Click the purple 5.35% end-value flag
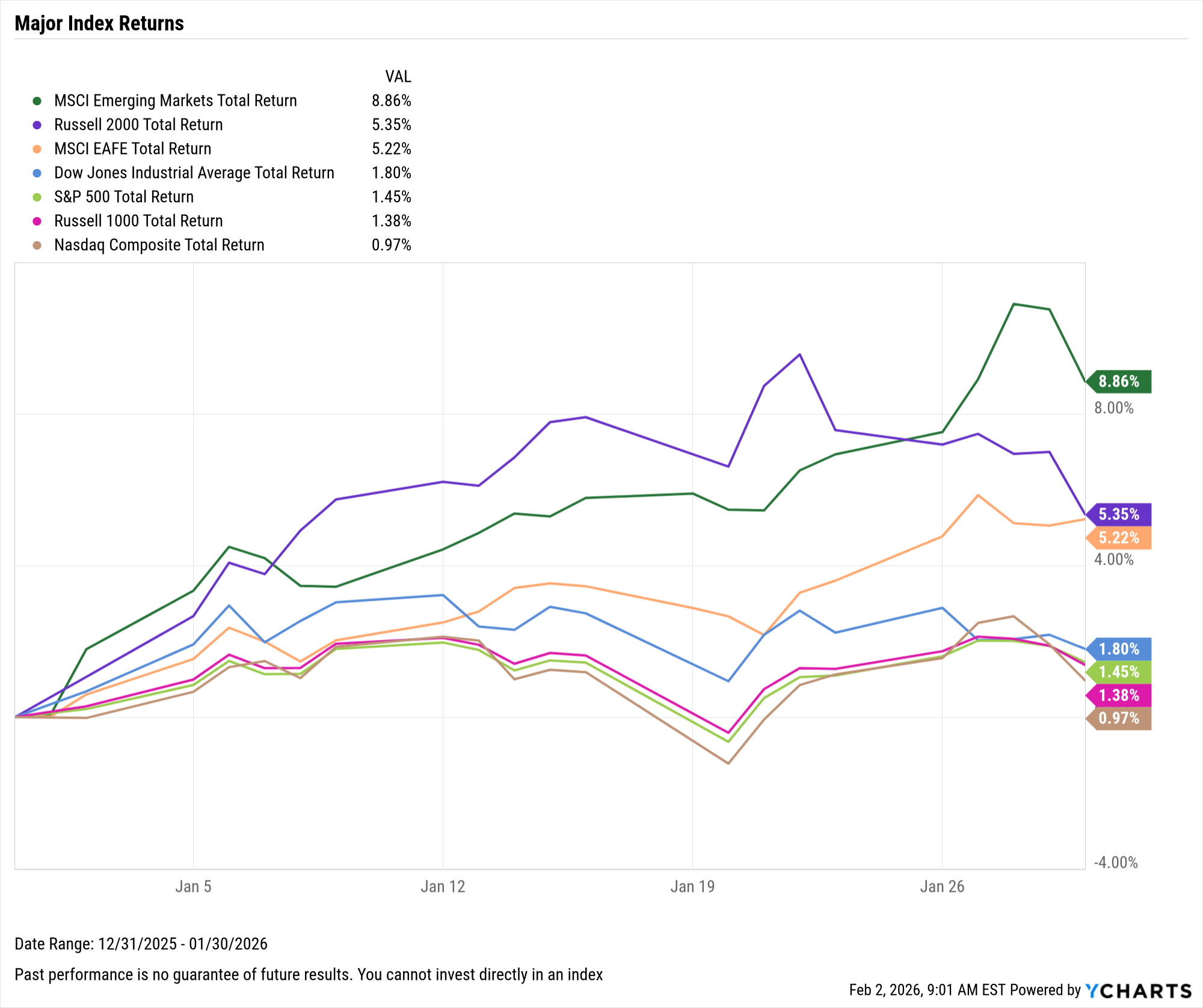Screen dimensions: 1203x1008 coord(1119,514)
